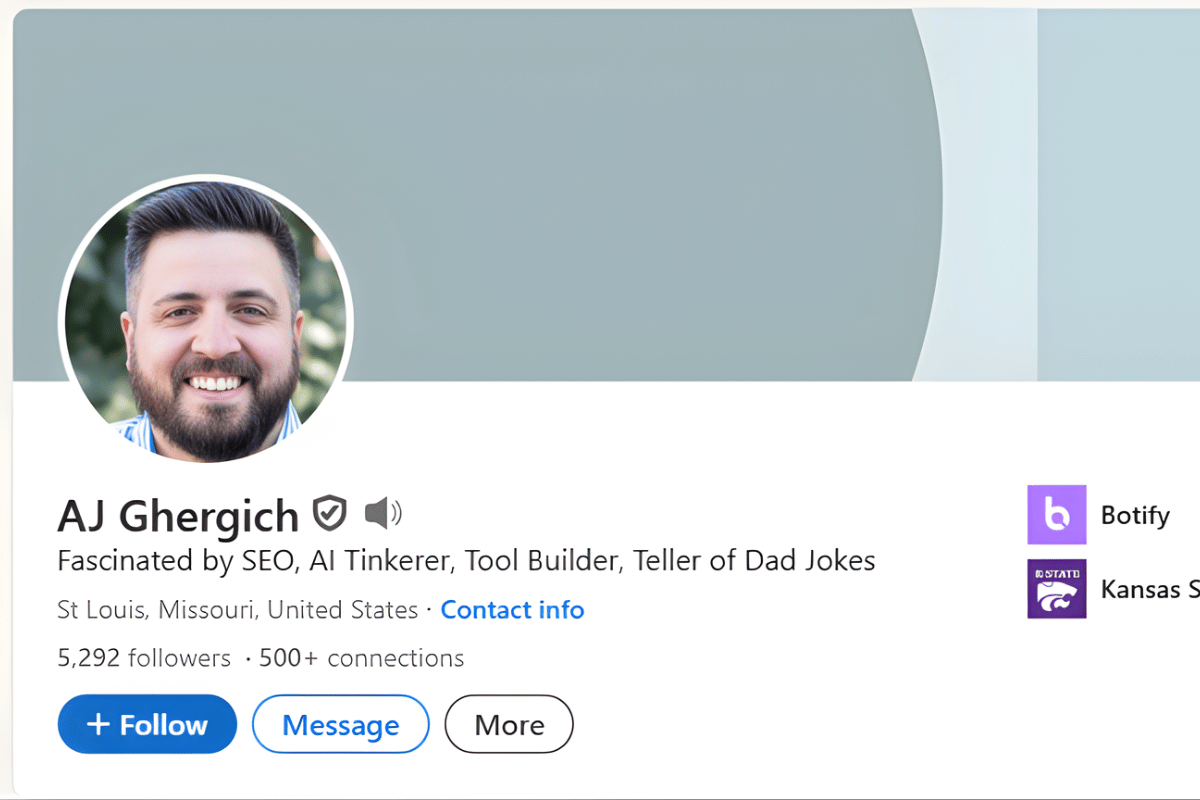Click the plus icon inside Follow button
1200x800 pixels.
[104, 723]
